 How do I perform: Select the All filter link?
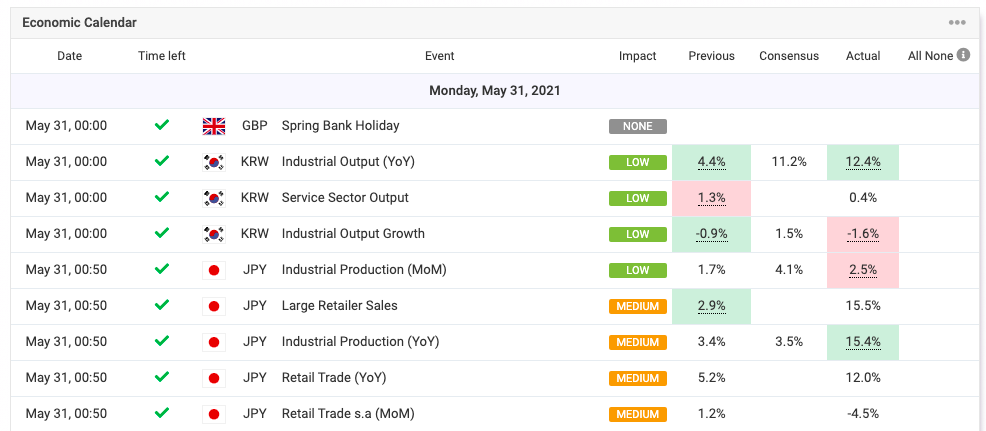(915, 56)
